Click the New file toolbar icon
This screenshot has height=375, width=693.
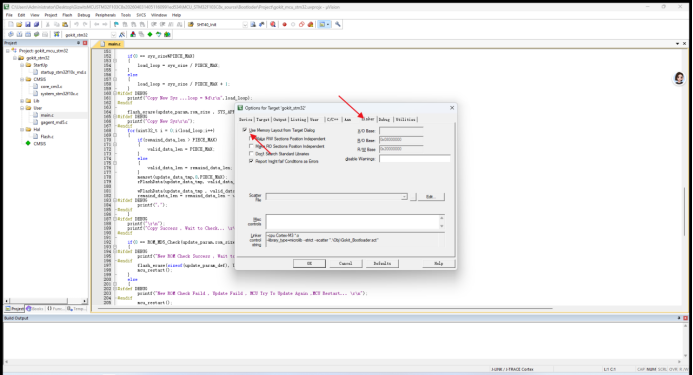coord(11,24)
